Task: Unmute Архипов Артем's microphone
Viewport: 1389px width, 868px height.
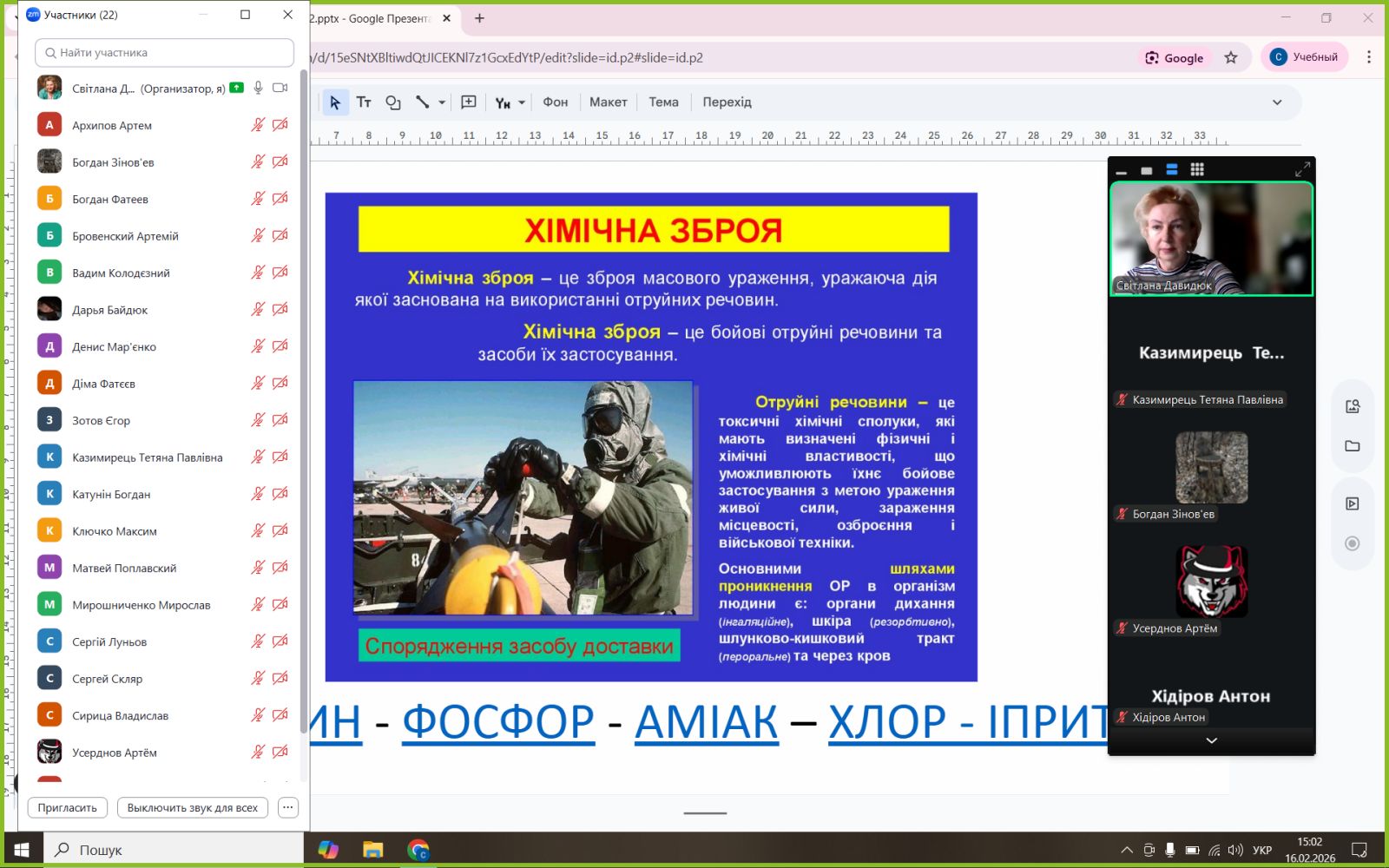Action: 258,125
